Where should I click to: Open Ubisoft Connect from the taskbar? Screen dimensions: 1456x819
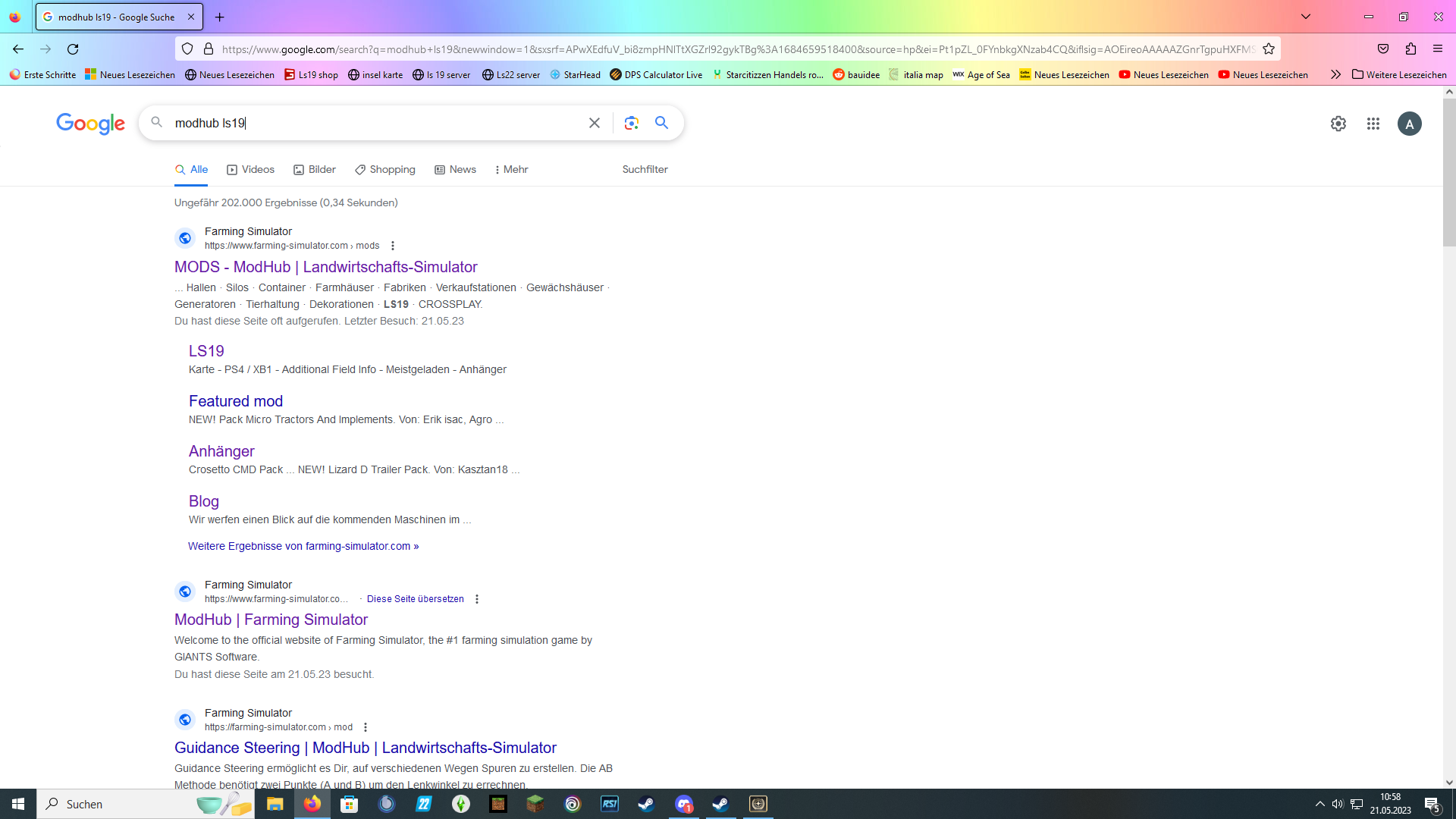click(x=573, y=804)
